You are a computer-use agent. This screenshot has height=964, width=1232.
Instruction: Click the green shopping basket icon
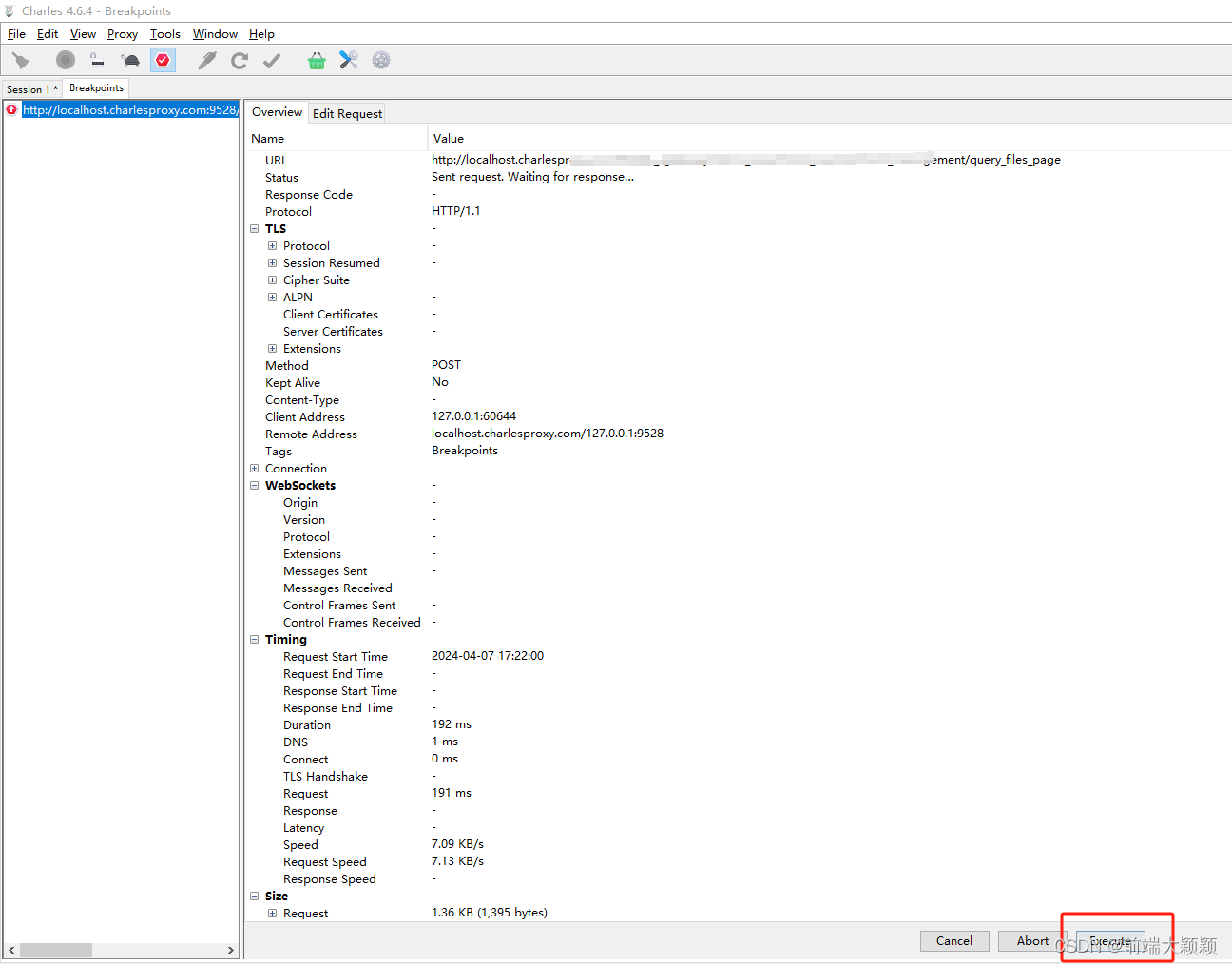[x=317, y=61]
